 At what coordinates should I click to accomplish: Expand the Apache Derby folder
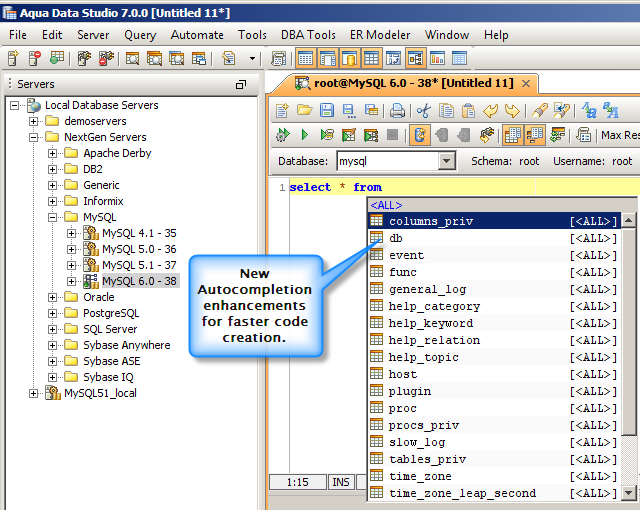coord(52,153)
